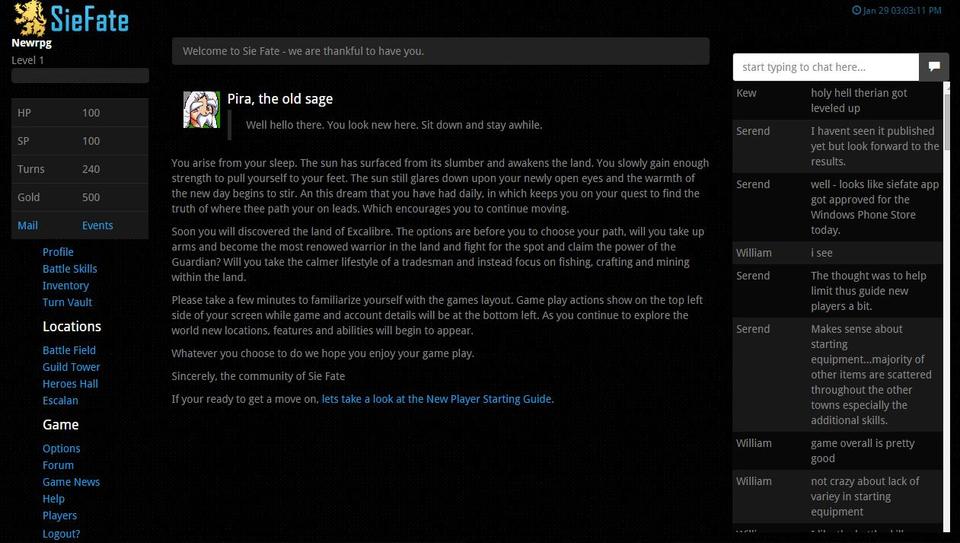Click the SieFate lion logo
The image size is (960, 543).
(31, 18)
